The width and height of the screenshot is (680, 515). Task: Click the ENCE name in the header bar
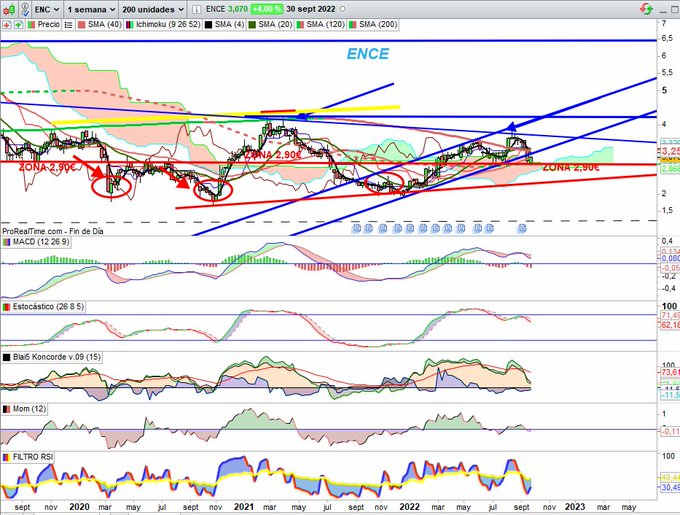[215, 9]
